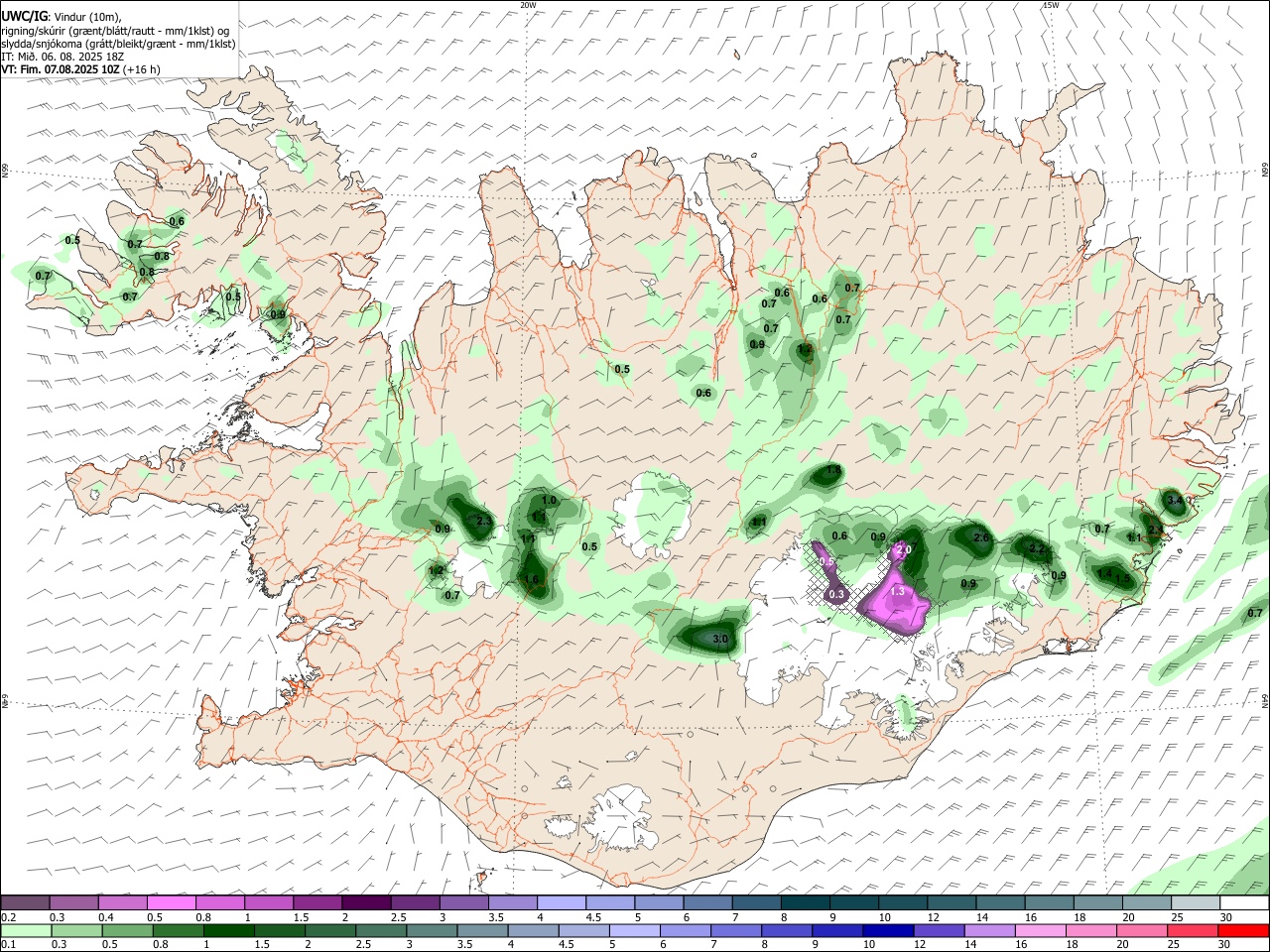Click the 3.0 rainfall value on the map

721,641
